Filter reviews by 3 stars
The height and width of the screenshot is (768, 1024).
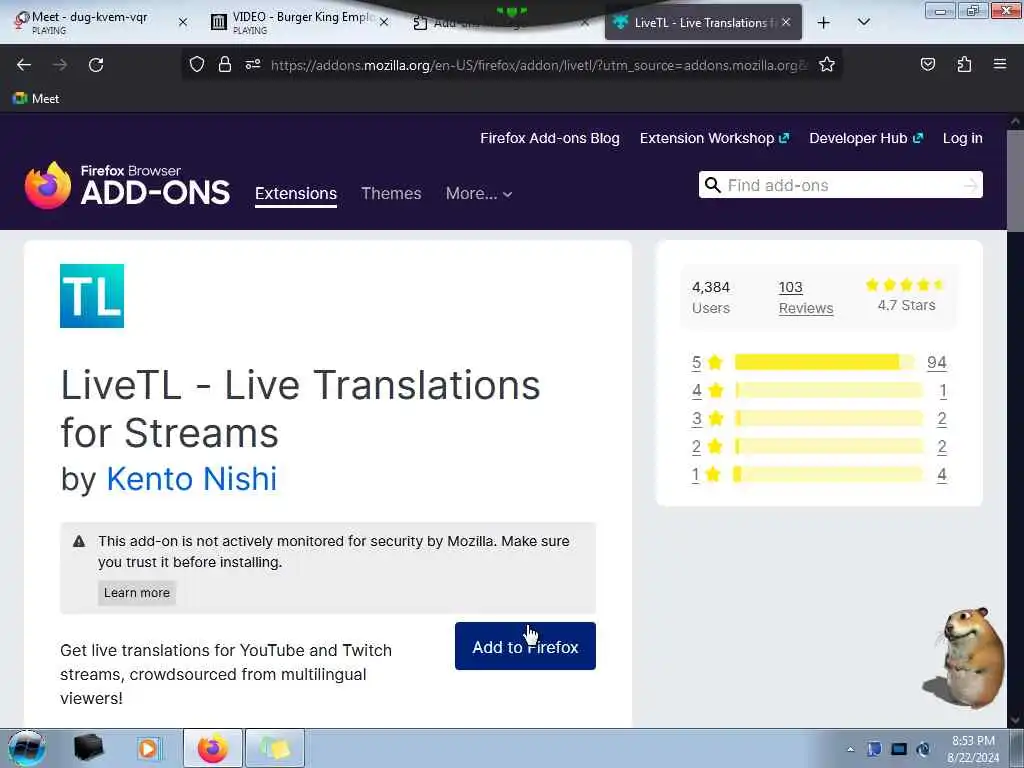tap(707, 419)
